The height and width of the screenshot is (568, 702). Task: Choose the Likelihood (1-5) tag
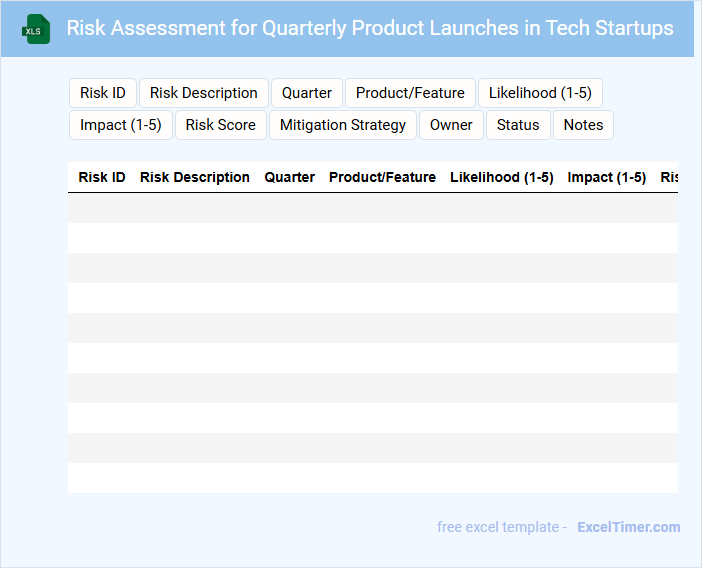pyautogui.click(x=540, y=93)
